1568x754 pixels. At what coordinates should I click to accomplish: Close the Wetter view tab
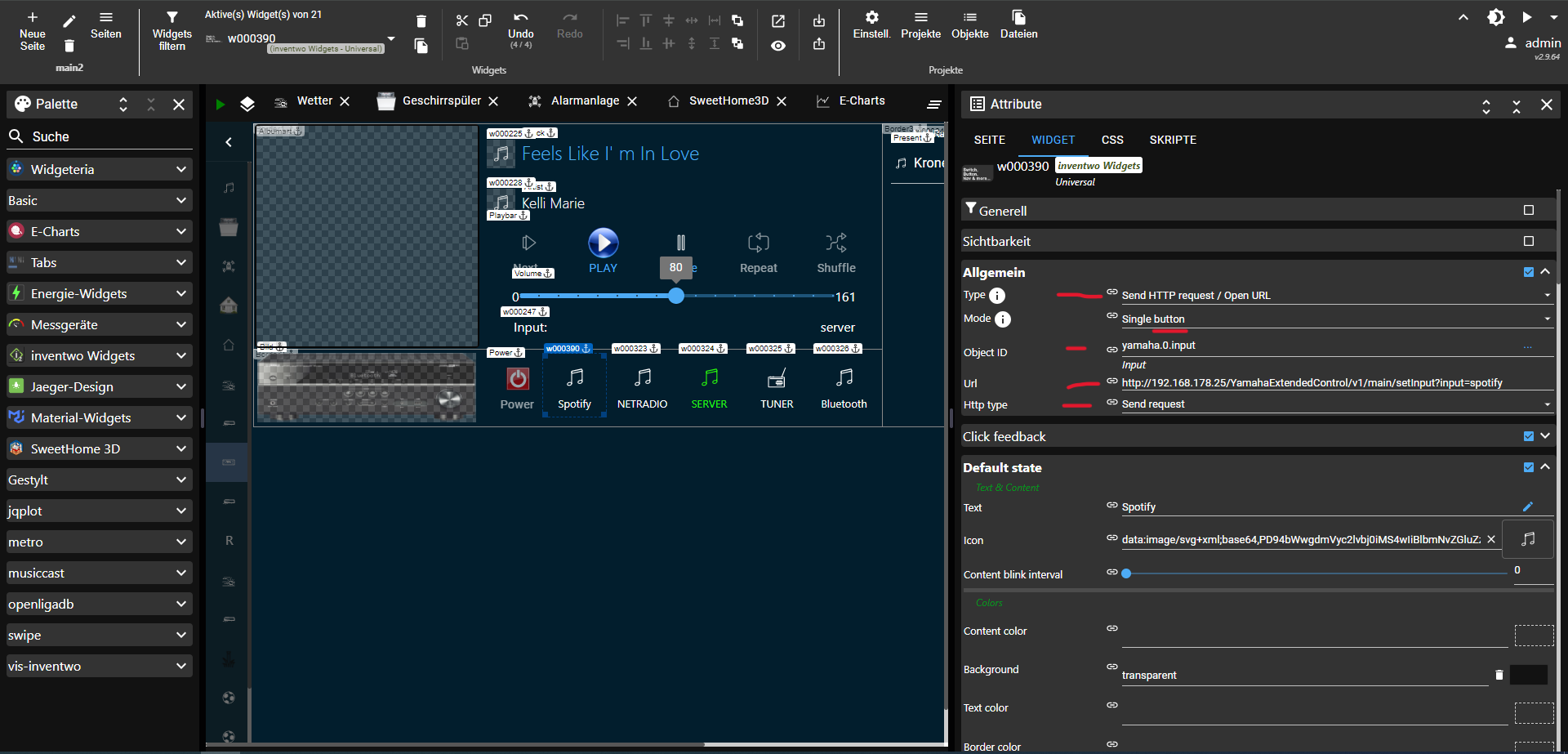345,101
